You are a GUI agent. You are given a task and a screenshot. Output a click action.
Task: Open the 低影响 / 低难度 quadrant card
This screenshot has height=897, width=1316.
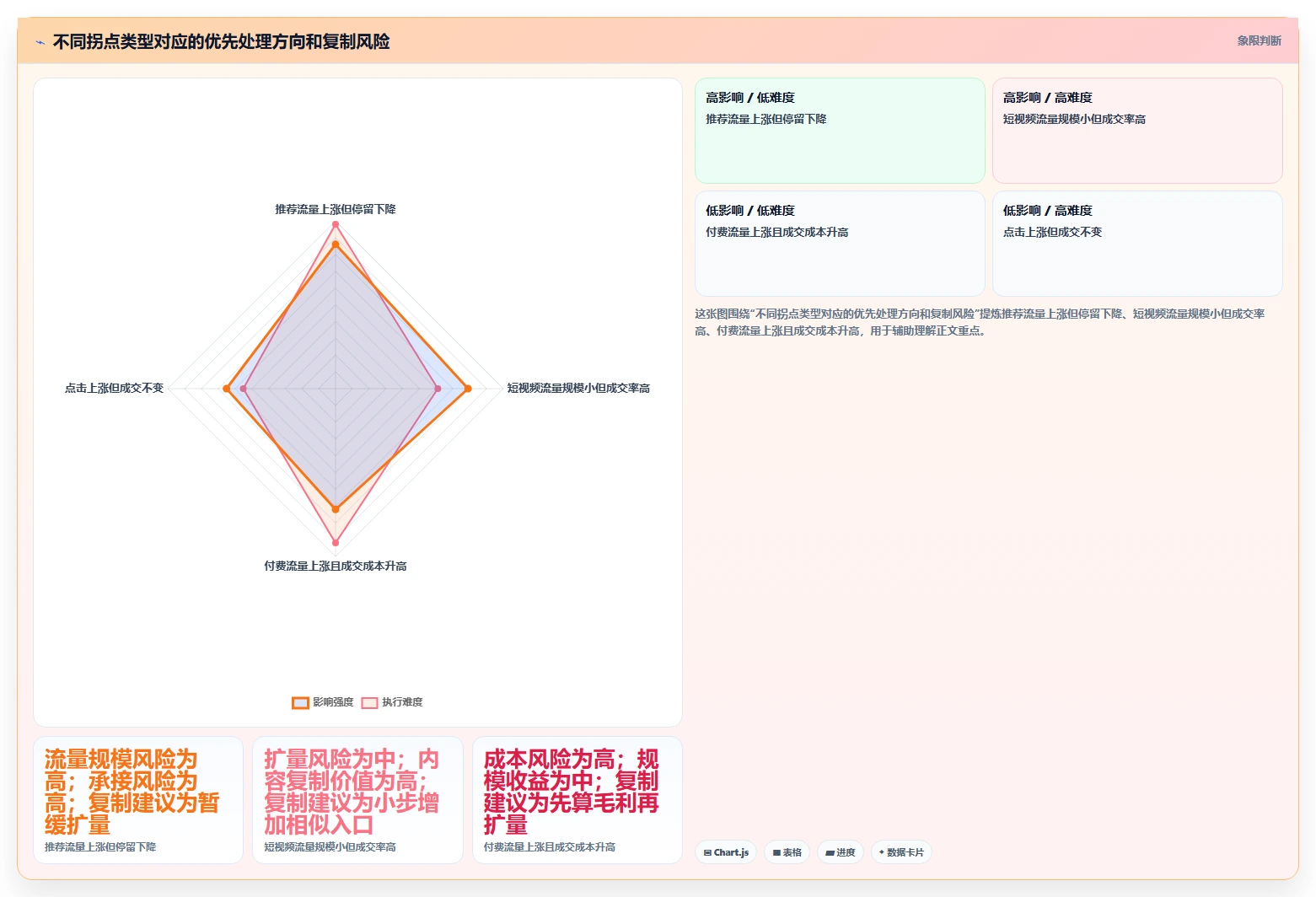[x=840, y=244]
